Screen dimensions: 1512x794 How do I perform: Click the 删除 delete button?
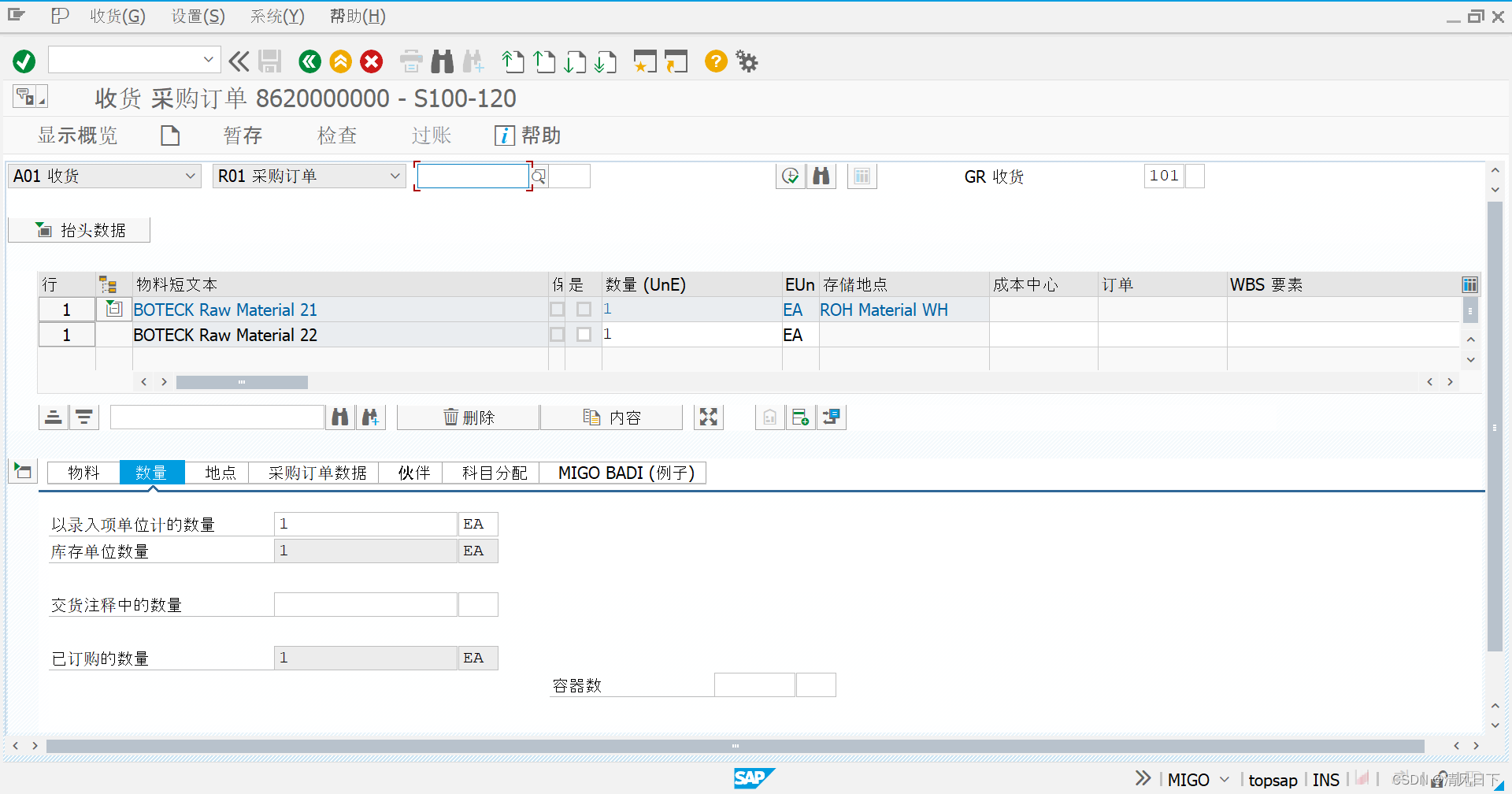(x=469, y=417)
